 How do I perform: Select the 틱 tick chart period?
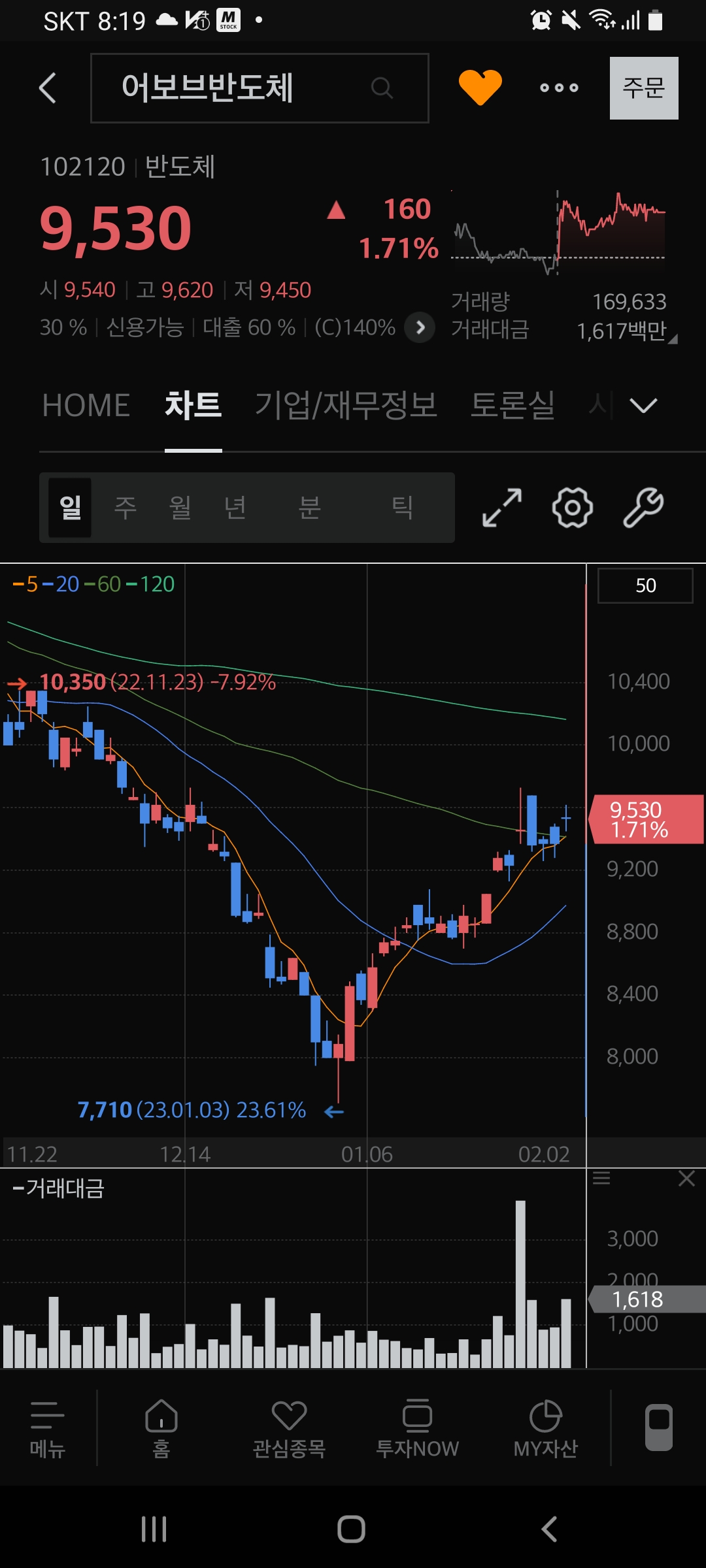[402, 507]
